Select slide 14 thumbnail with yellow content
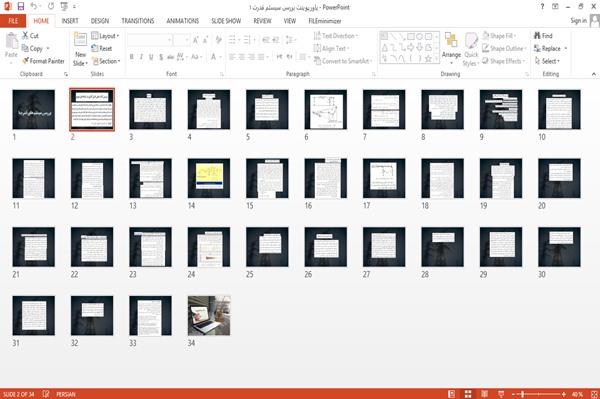The width and height of the screenshot is (600, 399). [209, 178]
